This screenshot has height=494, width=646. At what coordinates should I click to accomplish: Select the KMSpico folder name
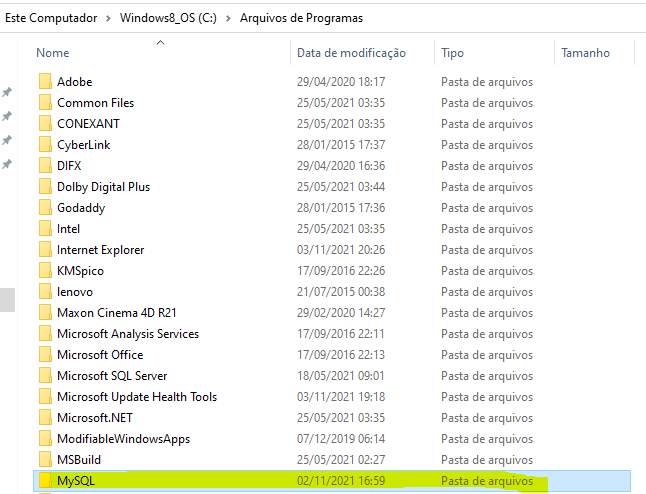pyautogui.click(x=80, y=271)
